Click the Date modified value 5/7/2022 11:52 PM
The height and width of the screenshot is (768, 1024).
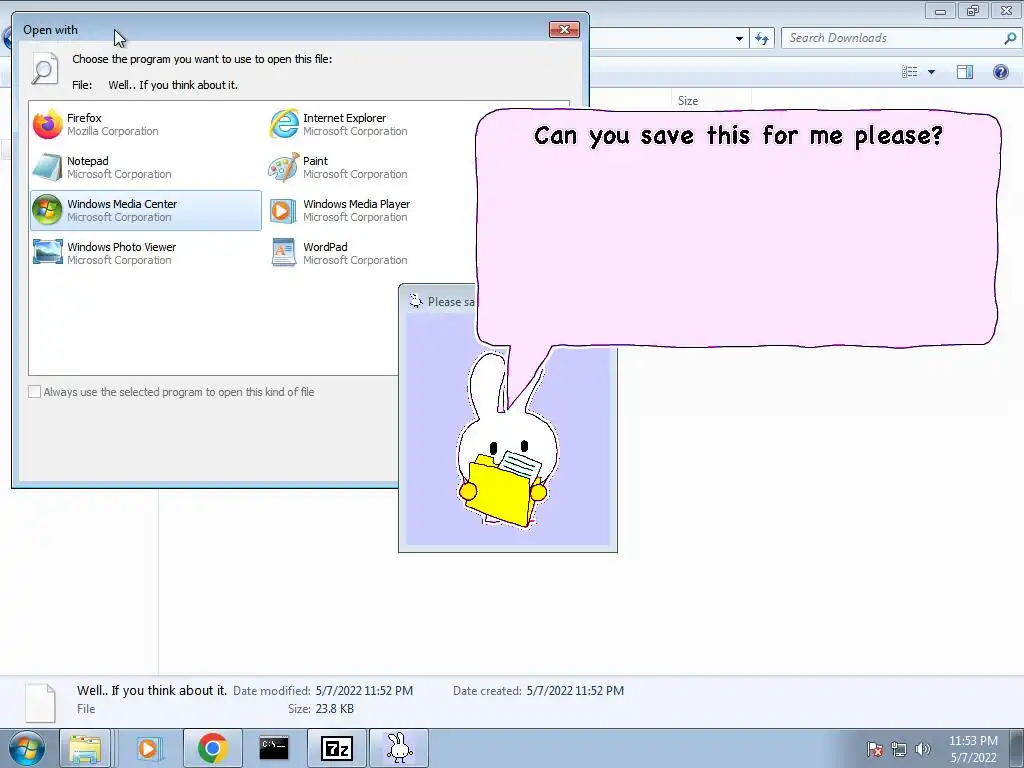pos(364,690)
